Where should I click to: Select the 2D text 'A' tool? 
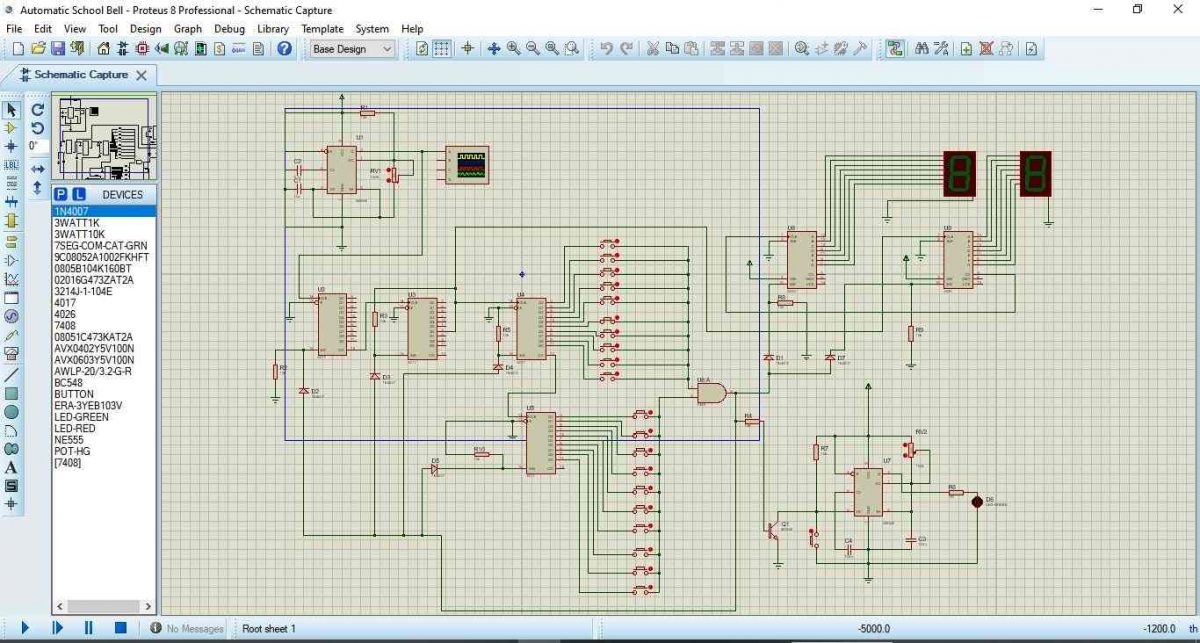[12, 467]
